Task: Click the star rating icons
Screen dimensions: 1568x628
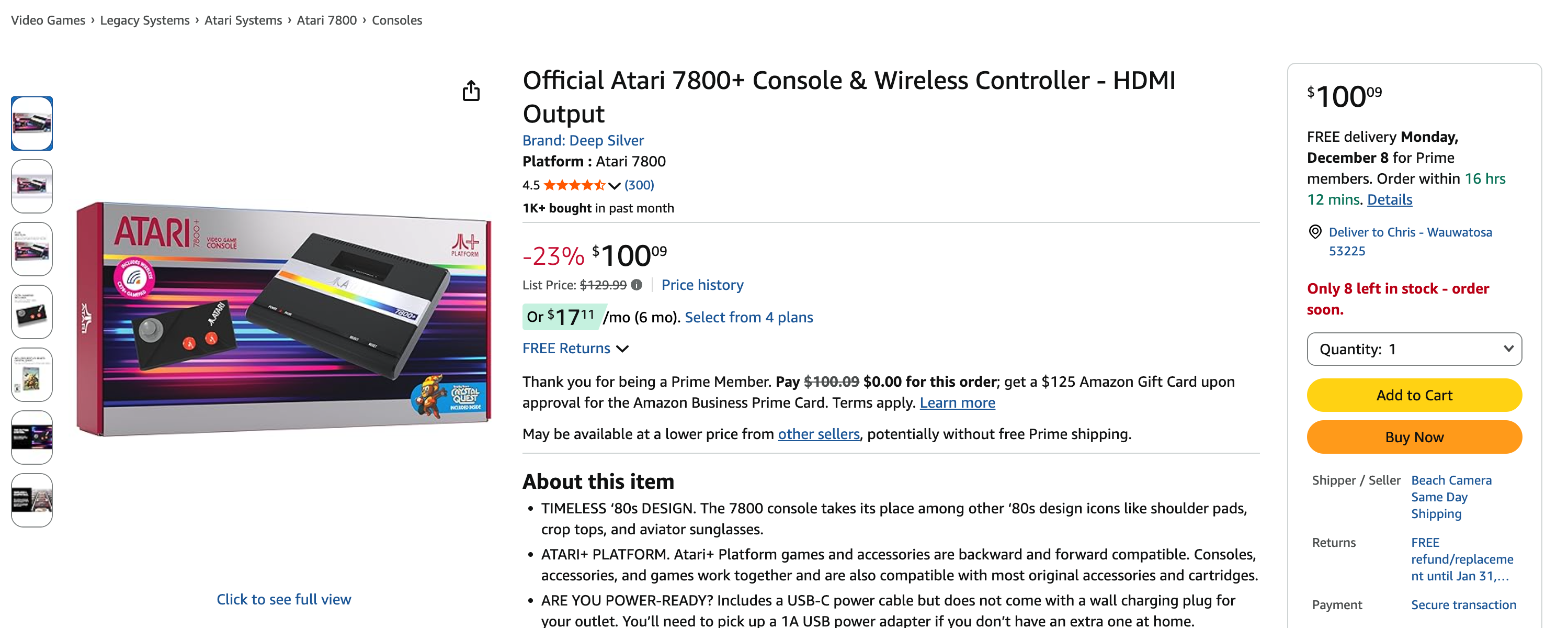Action: [573, 185]
